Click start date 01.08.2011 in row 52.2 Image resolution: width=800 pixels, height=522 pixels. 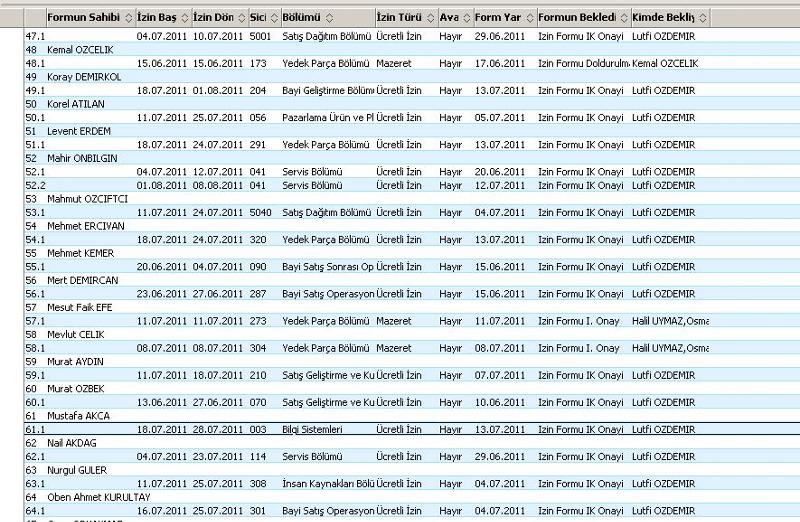click(162, 185)
